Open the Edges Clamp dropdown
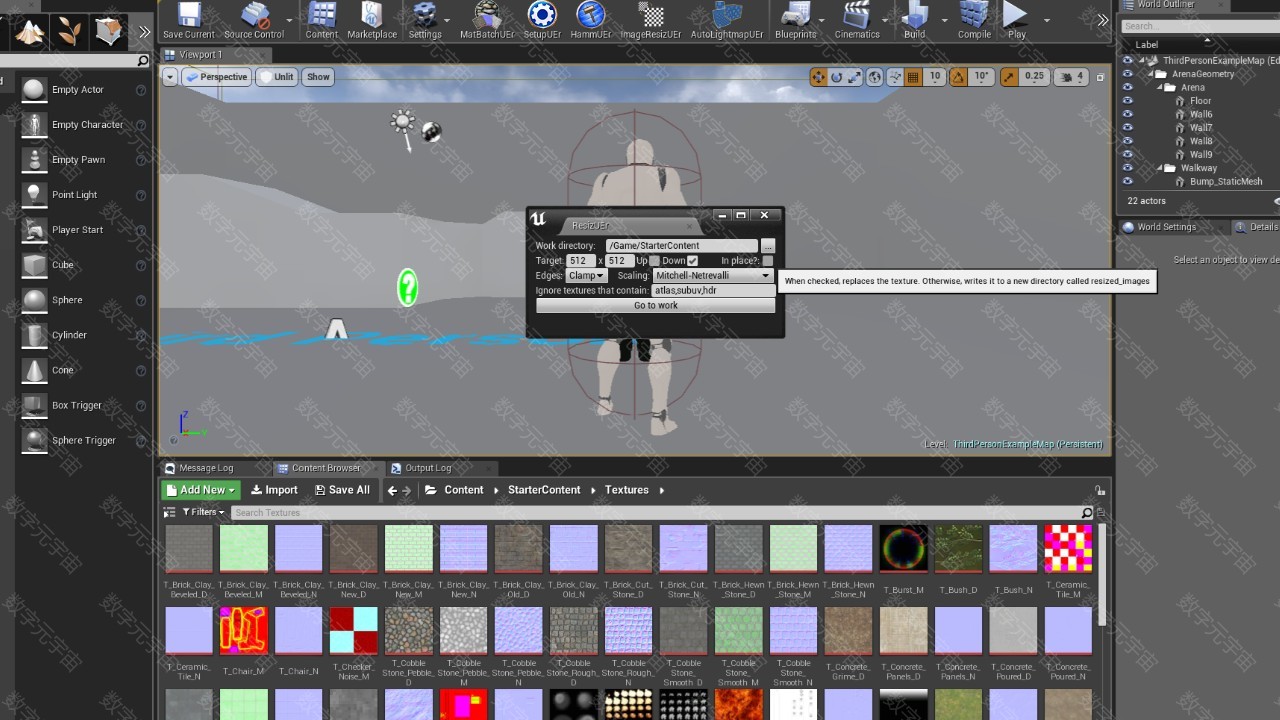 pos(586,276)
